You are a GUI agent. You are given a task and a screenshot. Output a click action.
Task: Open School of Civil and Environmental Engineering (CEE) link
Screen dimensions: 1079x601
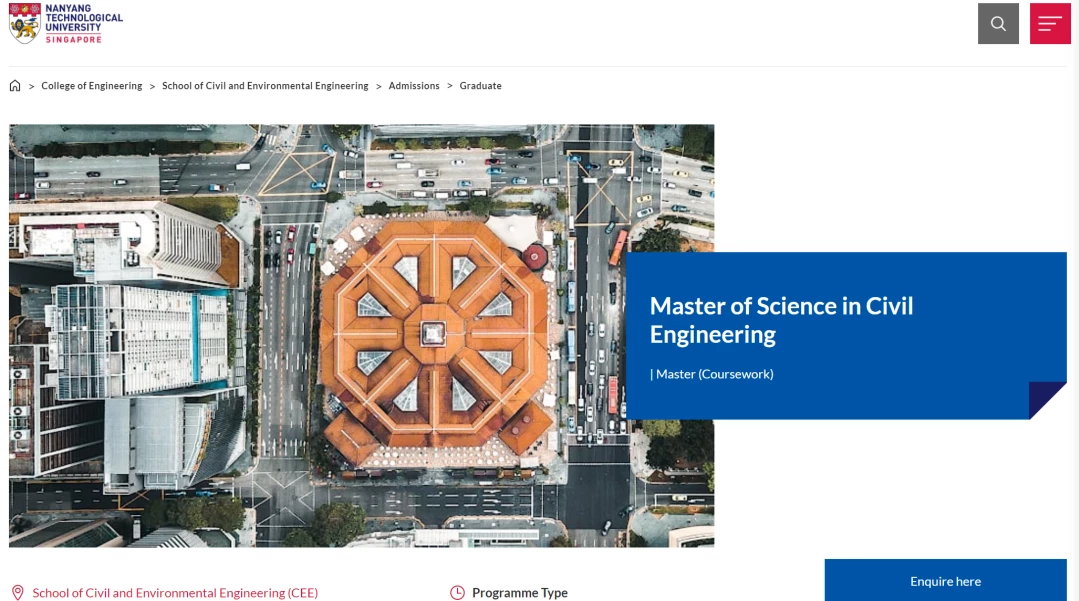[175, 593]
